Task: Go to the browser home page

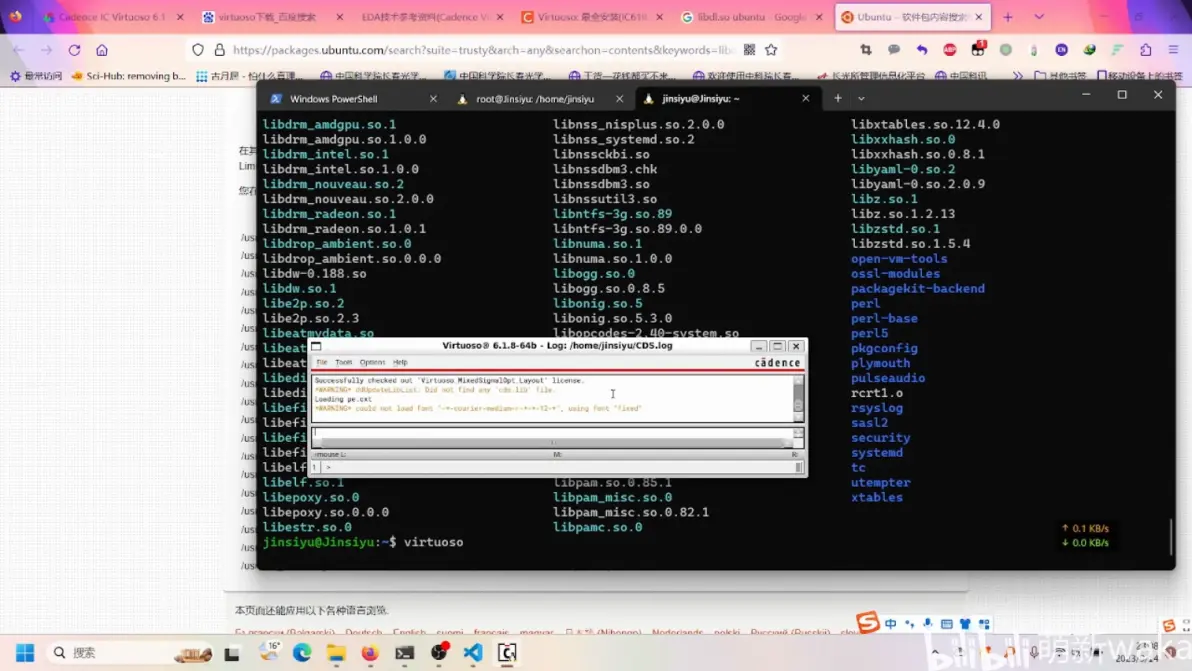Action: [x=102, y=50]
